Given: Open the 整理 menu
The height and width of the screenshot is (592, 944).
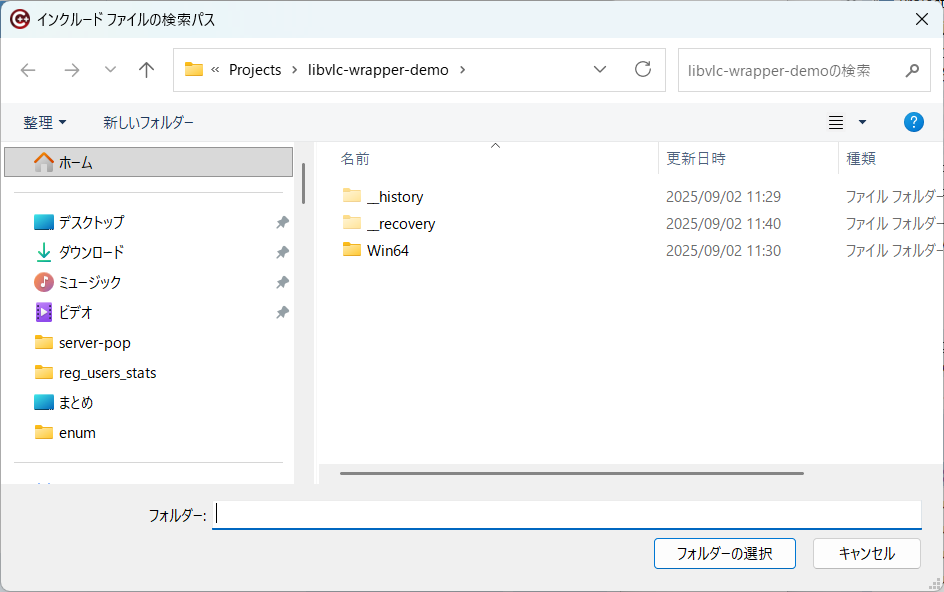Looking at the screenshot, I should click(45, 122).
